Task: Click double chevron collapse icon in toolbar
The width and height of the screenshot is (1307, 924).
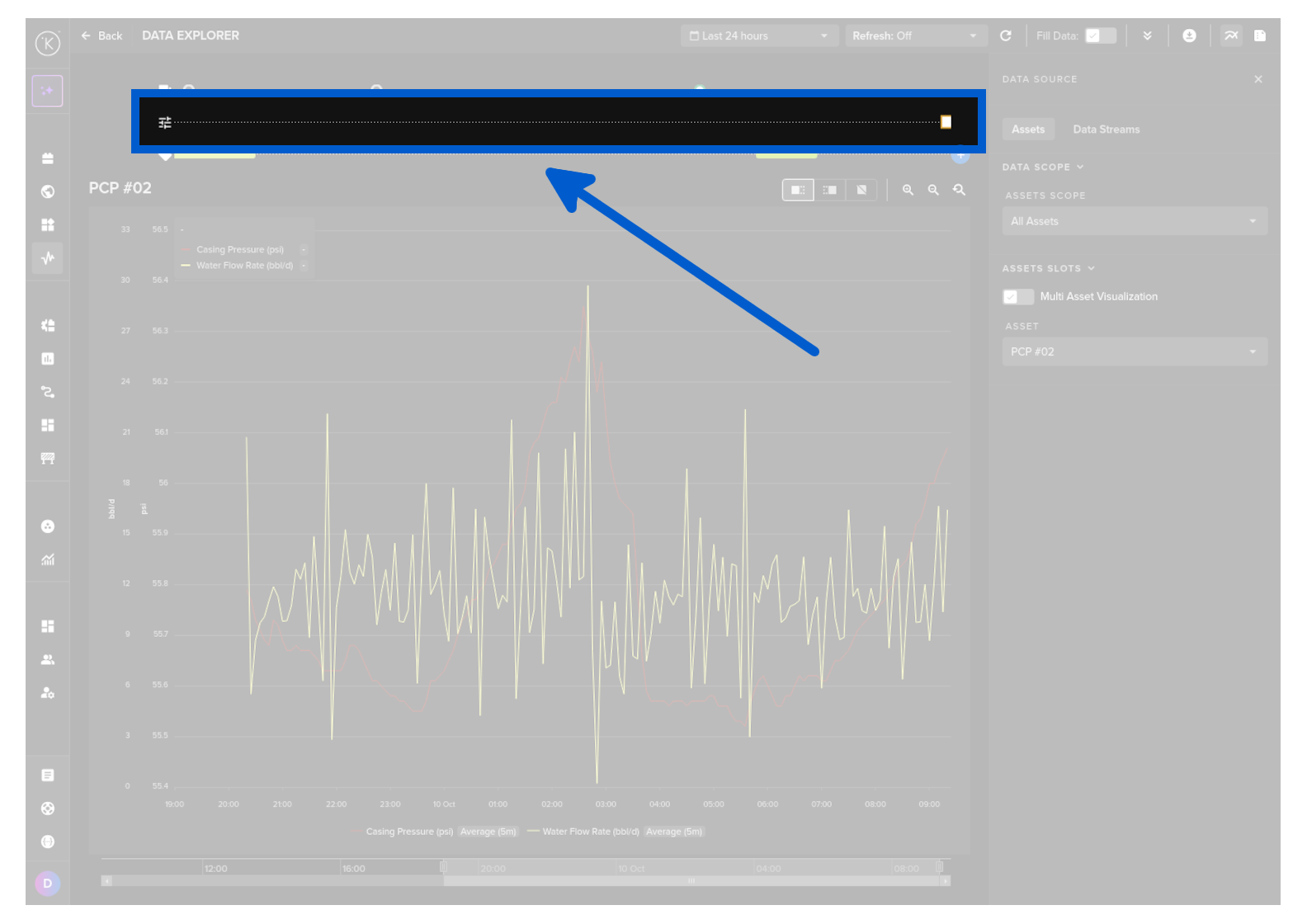Action: [1147, 35]
